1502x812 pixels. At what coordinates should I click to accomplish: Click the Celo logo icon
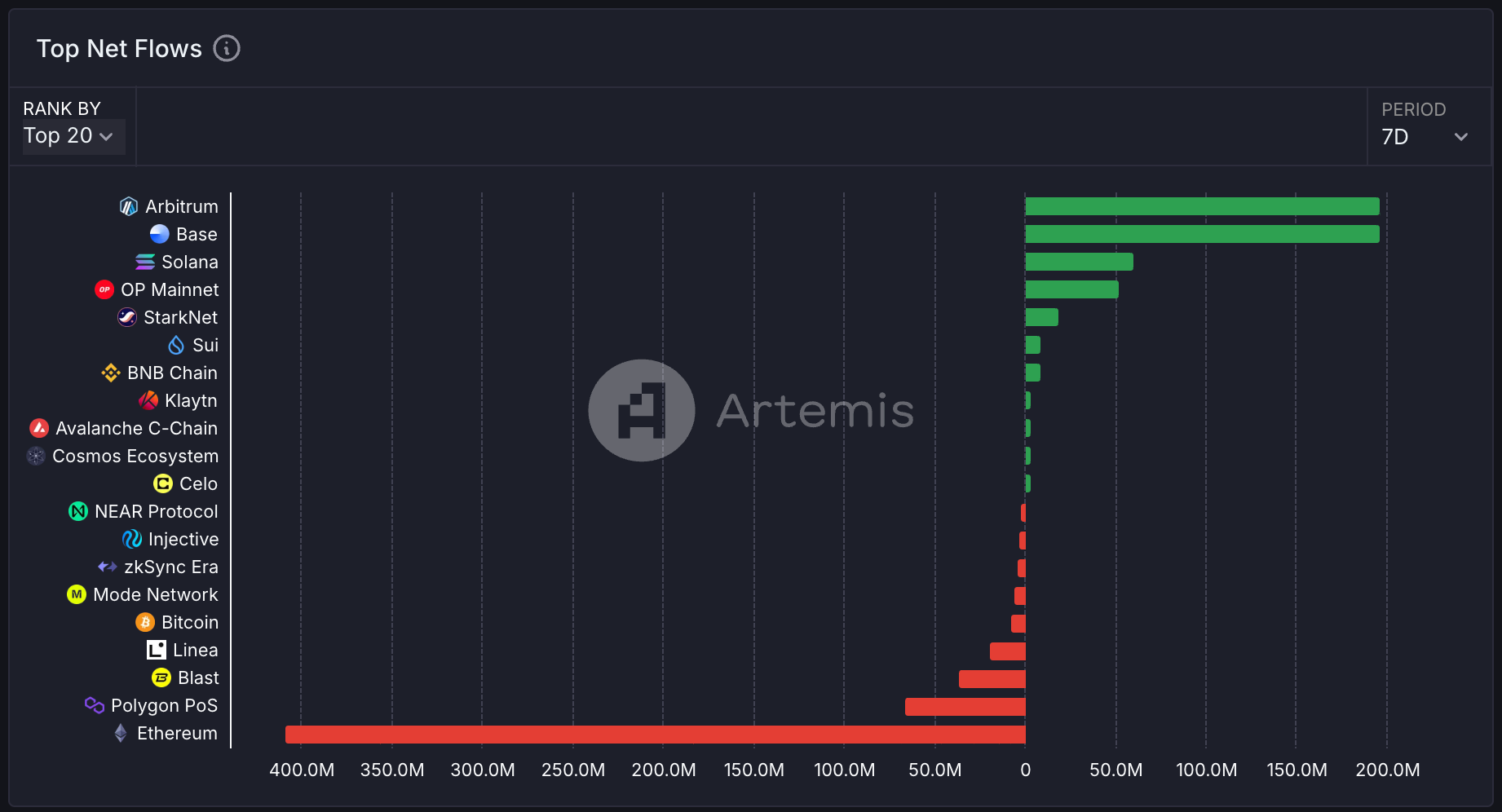click(x=163, y=483)
